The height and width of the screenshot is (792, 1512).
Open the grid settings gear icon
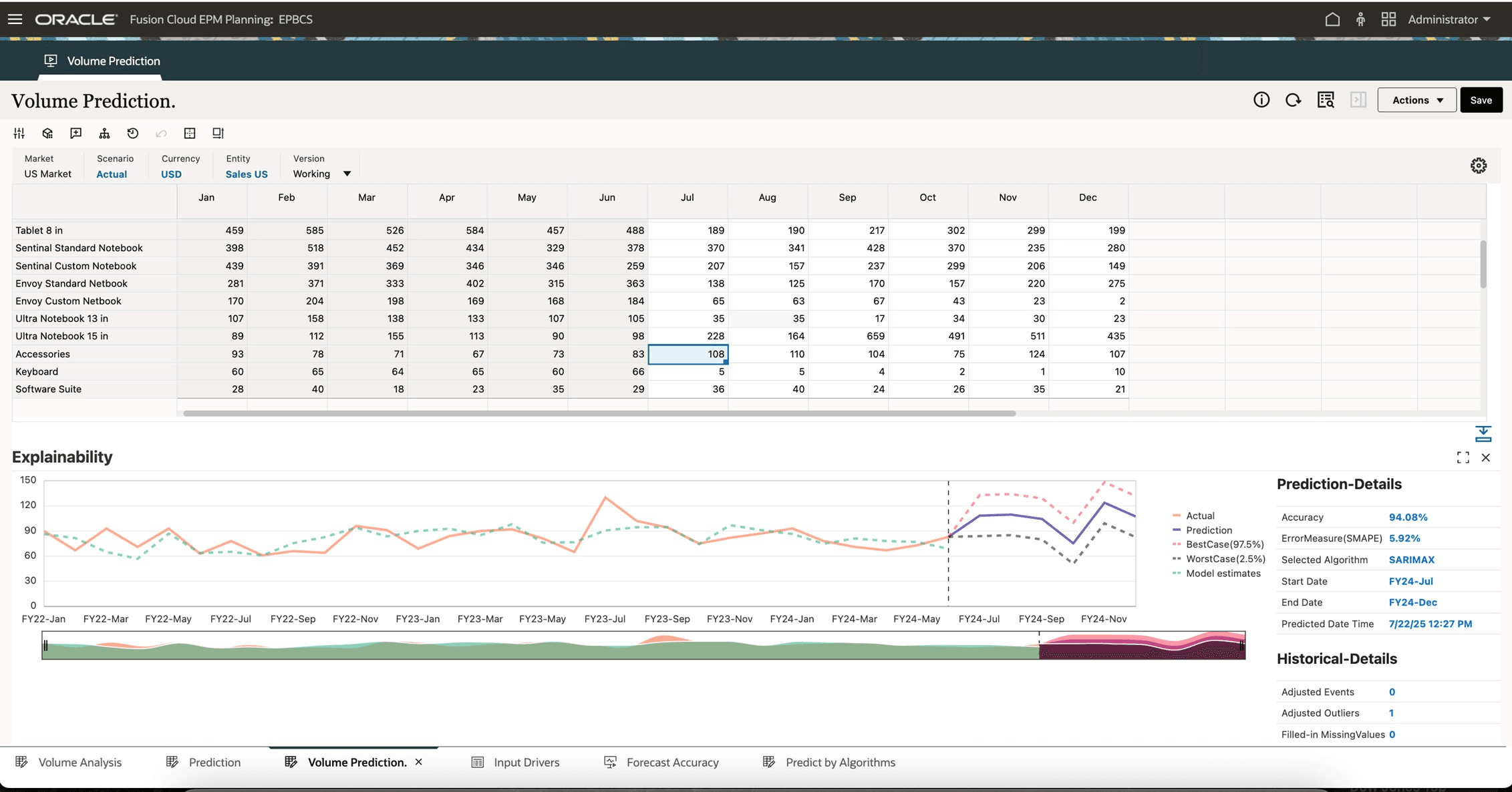[x=1478, y=166]
